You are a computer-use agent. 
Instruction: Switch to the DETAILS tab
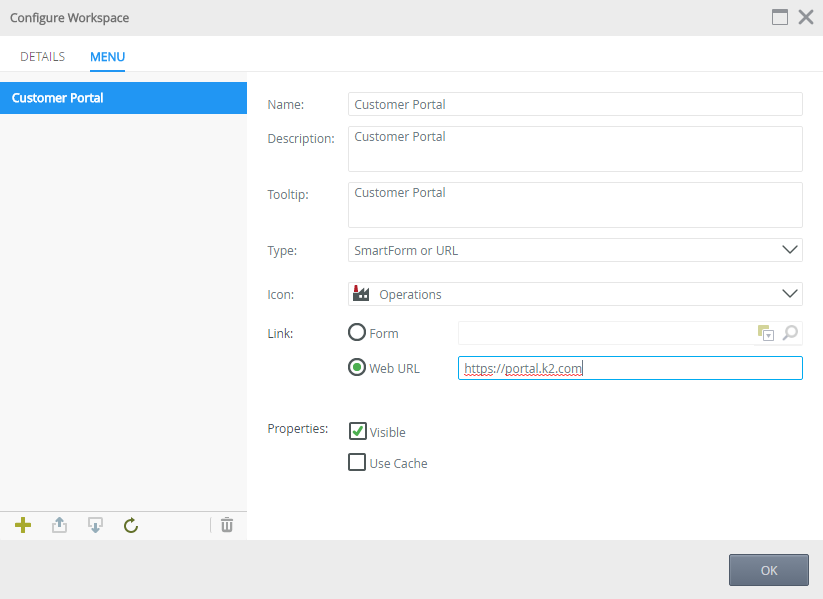(42, 57)
